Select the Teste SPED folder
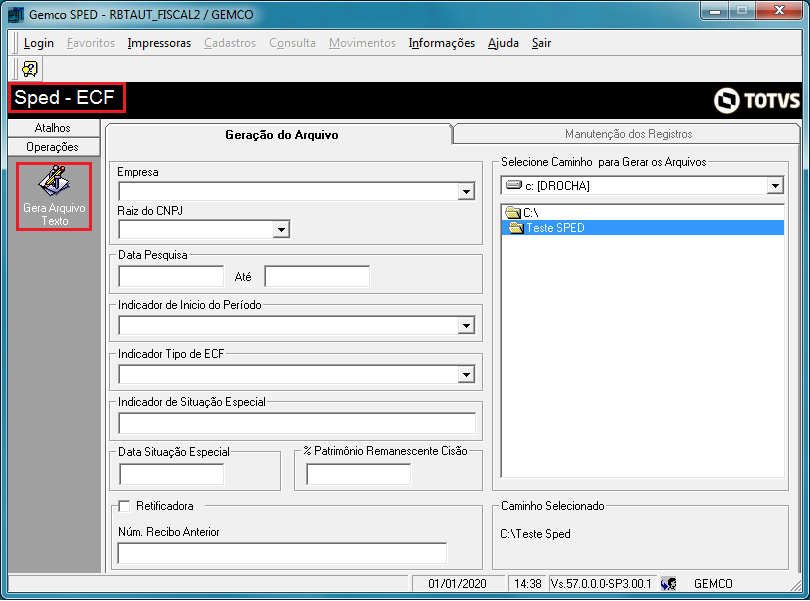 click(x=643, y=228)
